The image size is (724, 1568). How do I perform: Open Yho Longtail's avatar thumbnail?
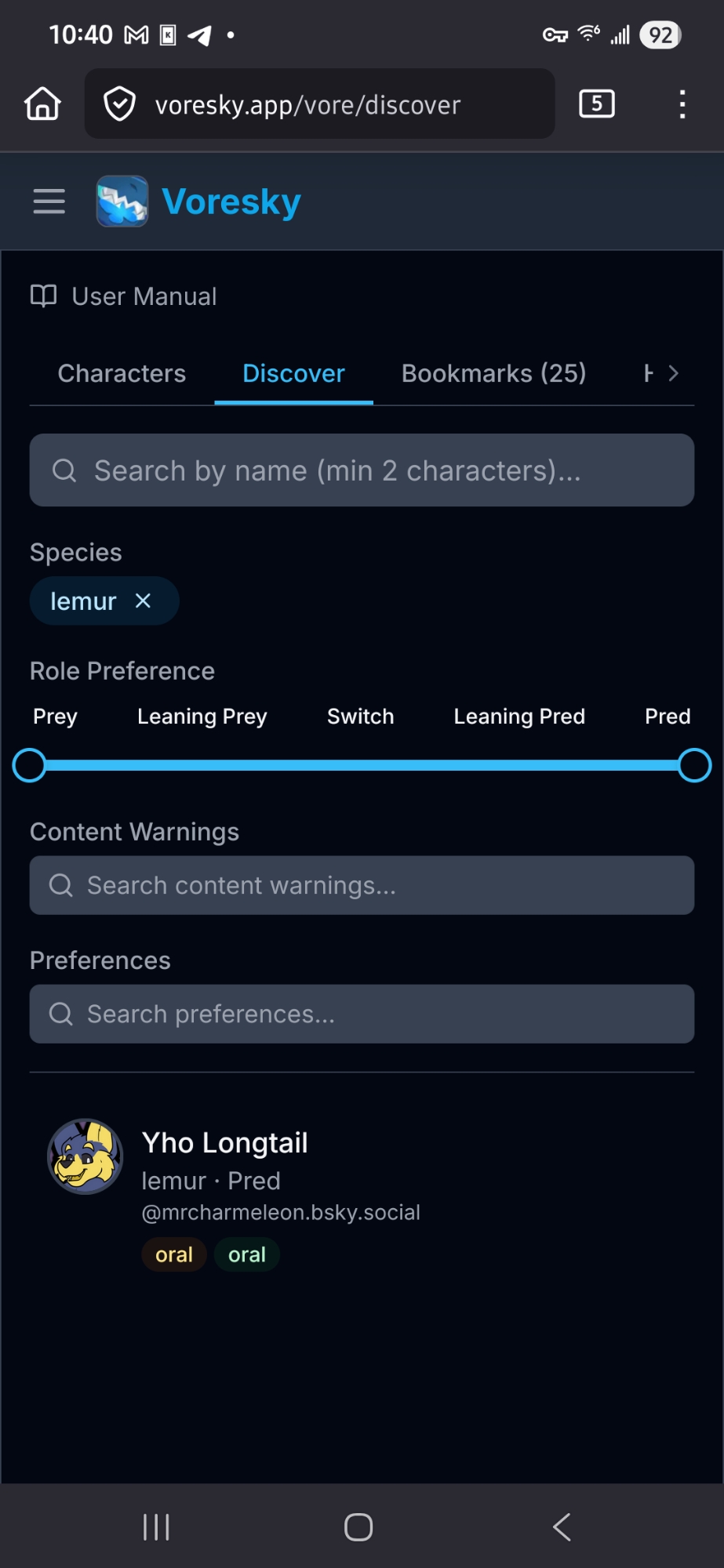85,1156
